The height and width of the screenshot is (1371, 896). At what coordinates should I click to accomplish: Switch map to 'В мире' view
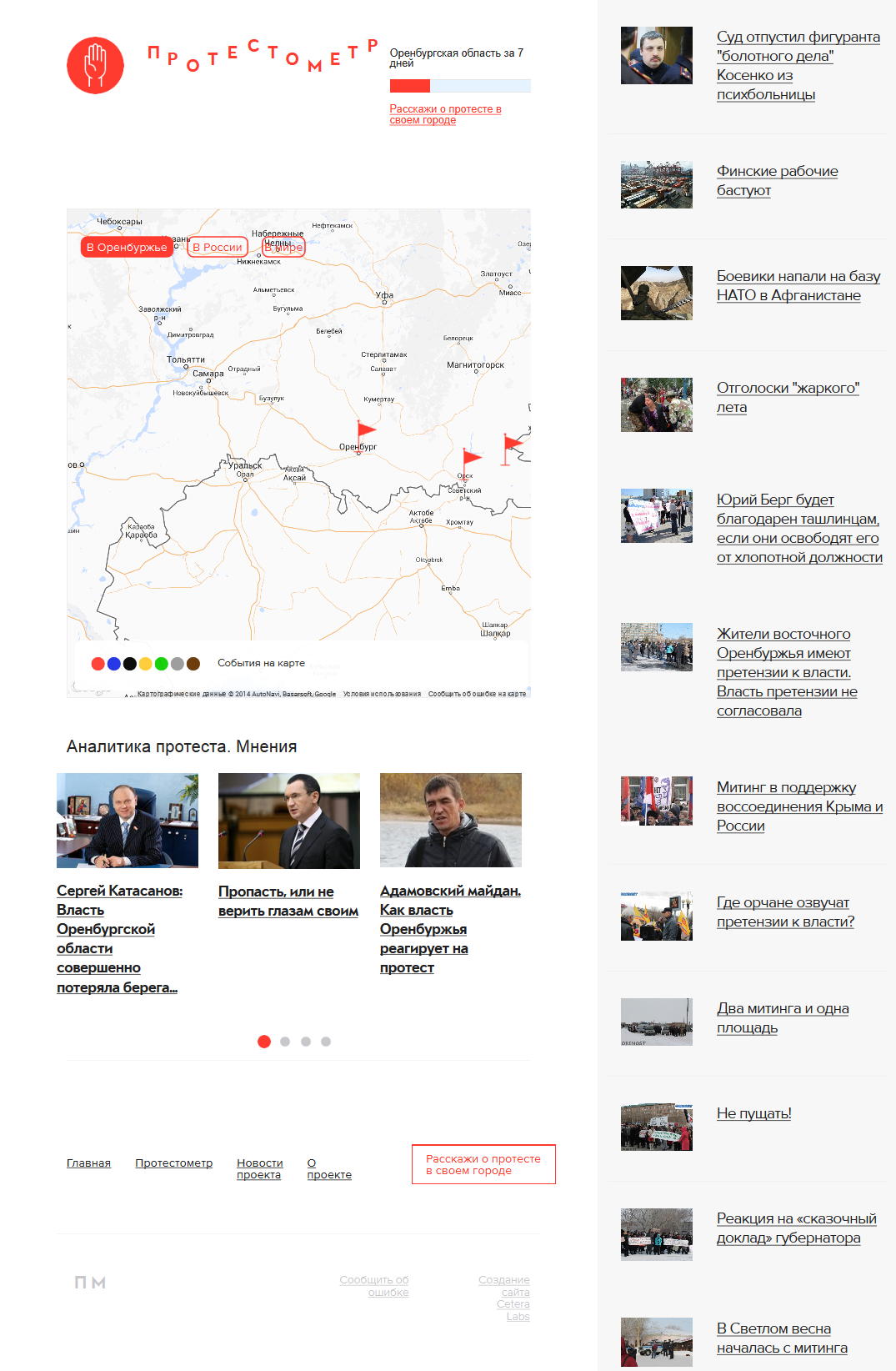point(283,248)
